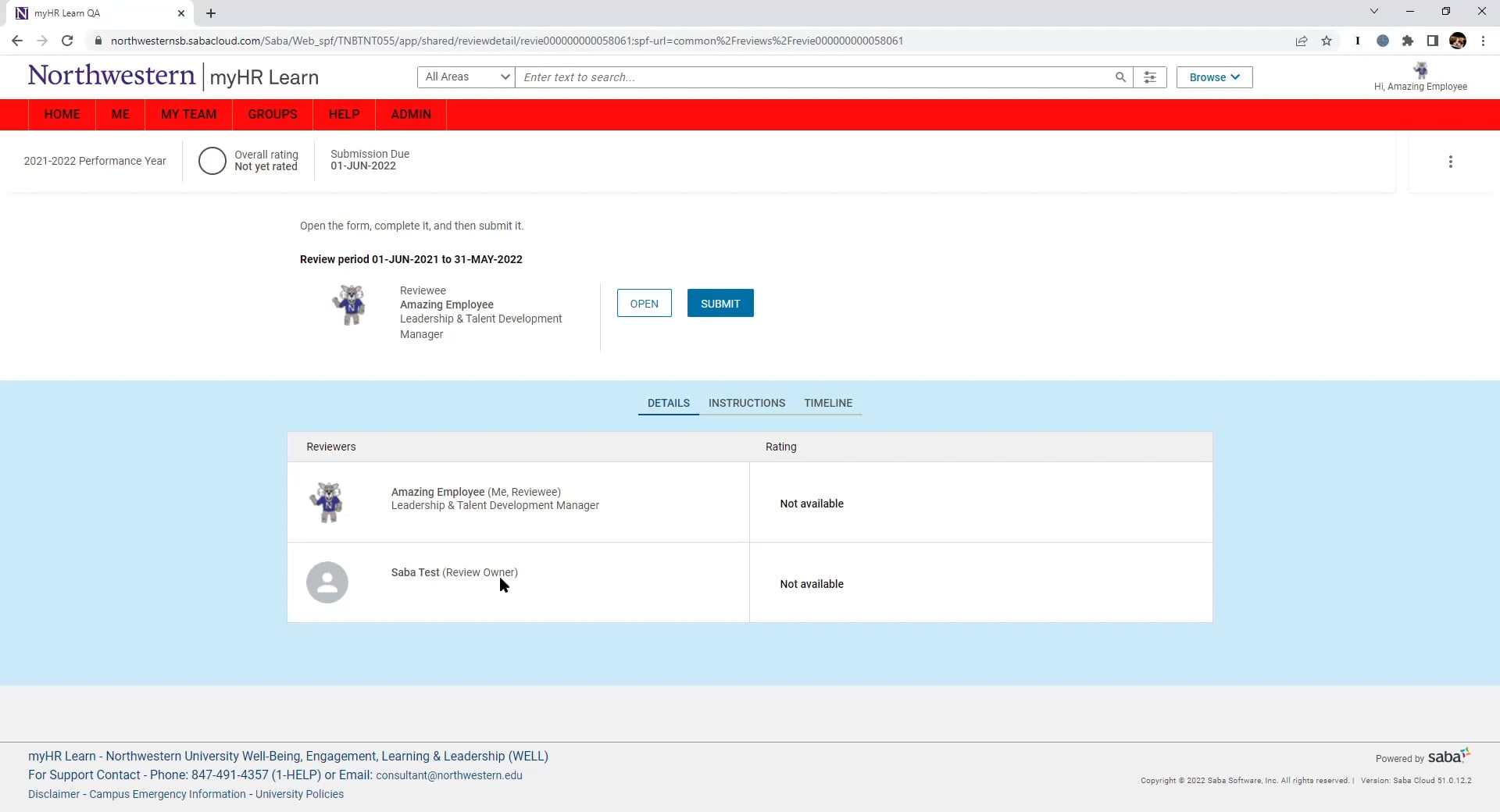The width and height of the screenshot is (1500, 812).
Task: Switch to the INSTRUCTIONS tab
Action: (x=746, y=403)
